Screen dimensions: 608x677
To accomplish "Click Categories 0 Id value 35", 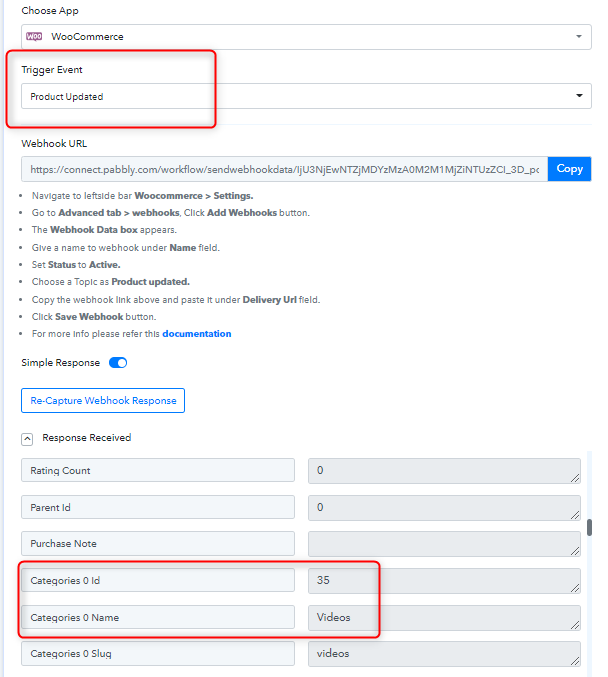I will click(x=444, y=580).
